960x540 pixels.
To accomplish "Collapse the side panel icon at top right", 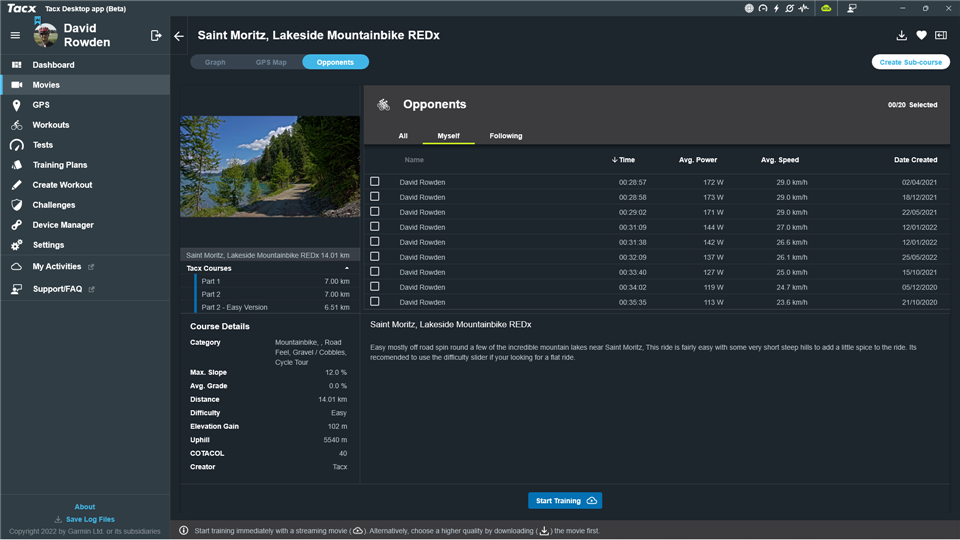I will point(941,36).
